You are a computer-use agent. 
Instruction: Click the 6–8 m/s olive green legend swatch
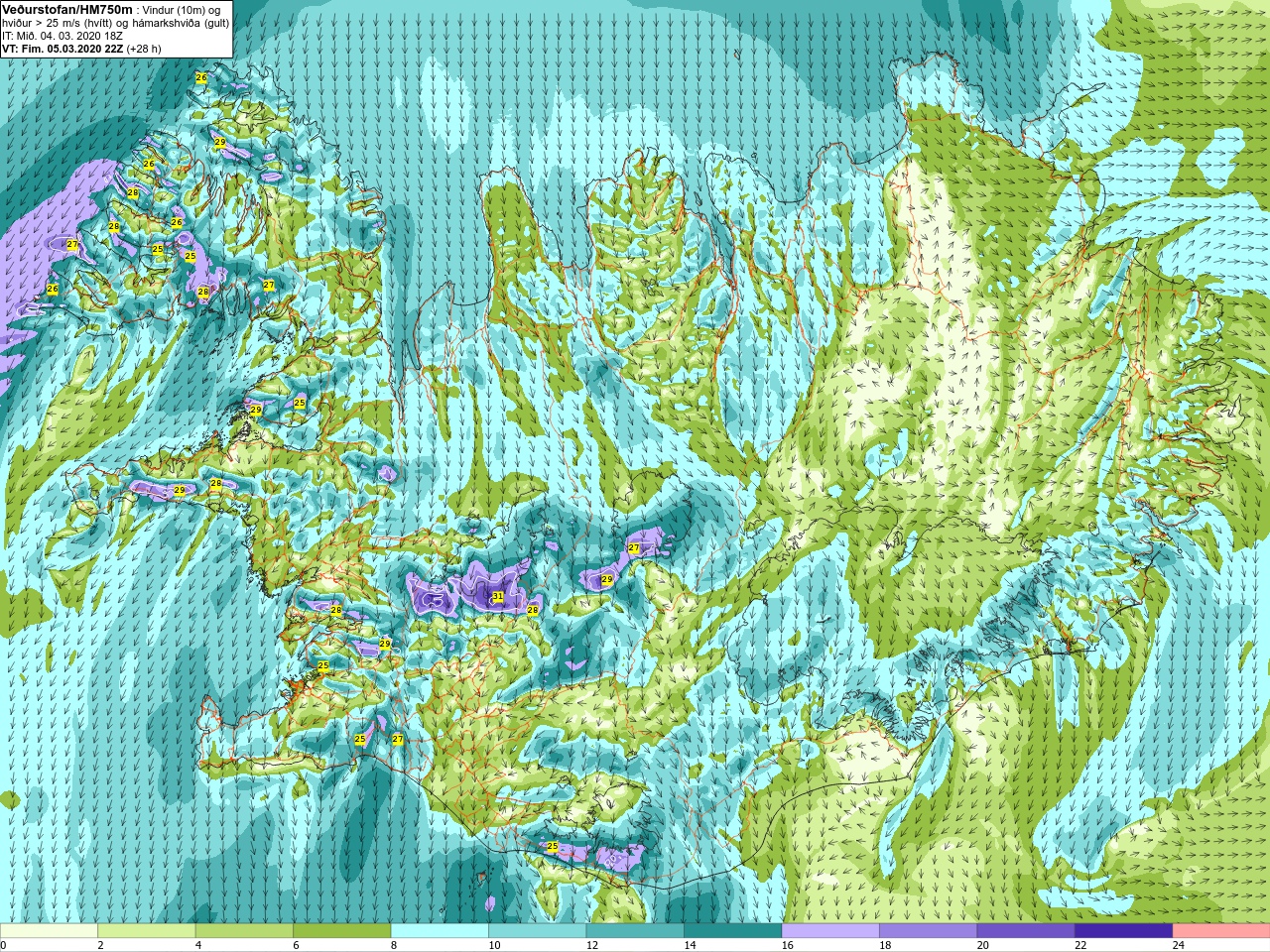point(342,931)
